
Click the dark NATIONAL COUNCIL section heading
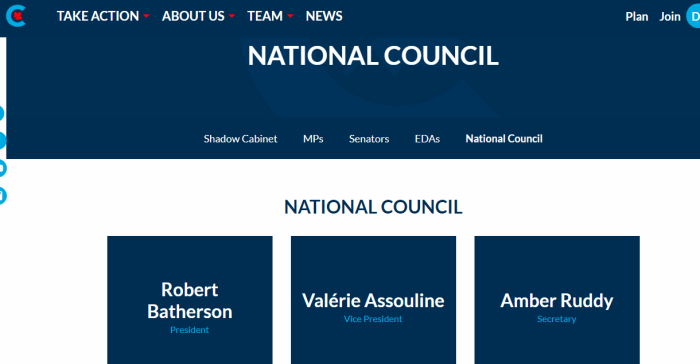coord(373,207)
